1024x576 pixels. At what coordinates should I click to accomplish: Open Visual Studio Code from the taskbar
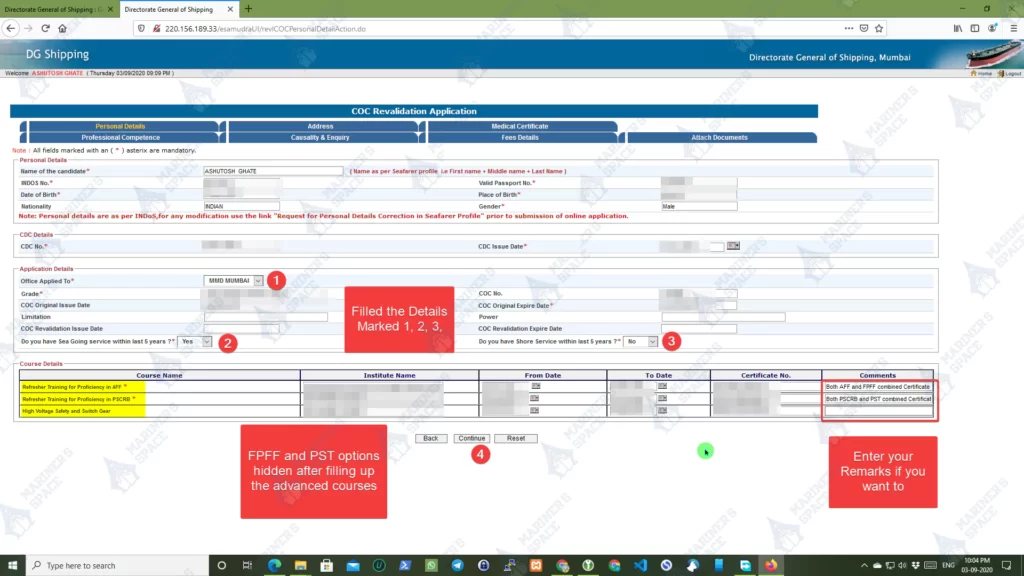pyautogui.click(x=640, y=565)
